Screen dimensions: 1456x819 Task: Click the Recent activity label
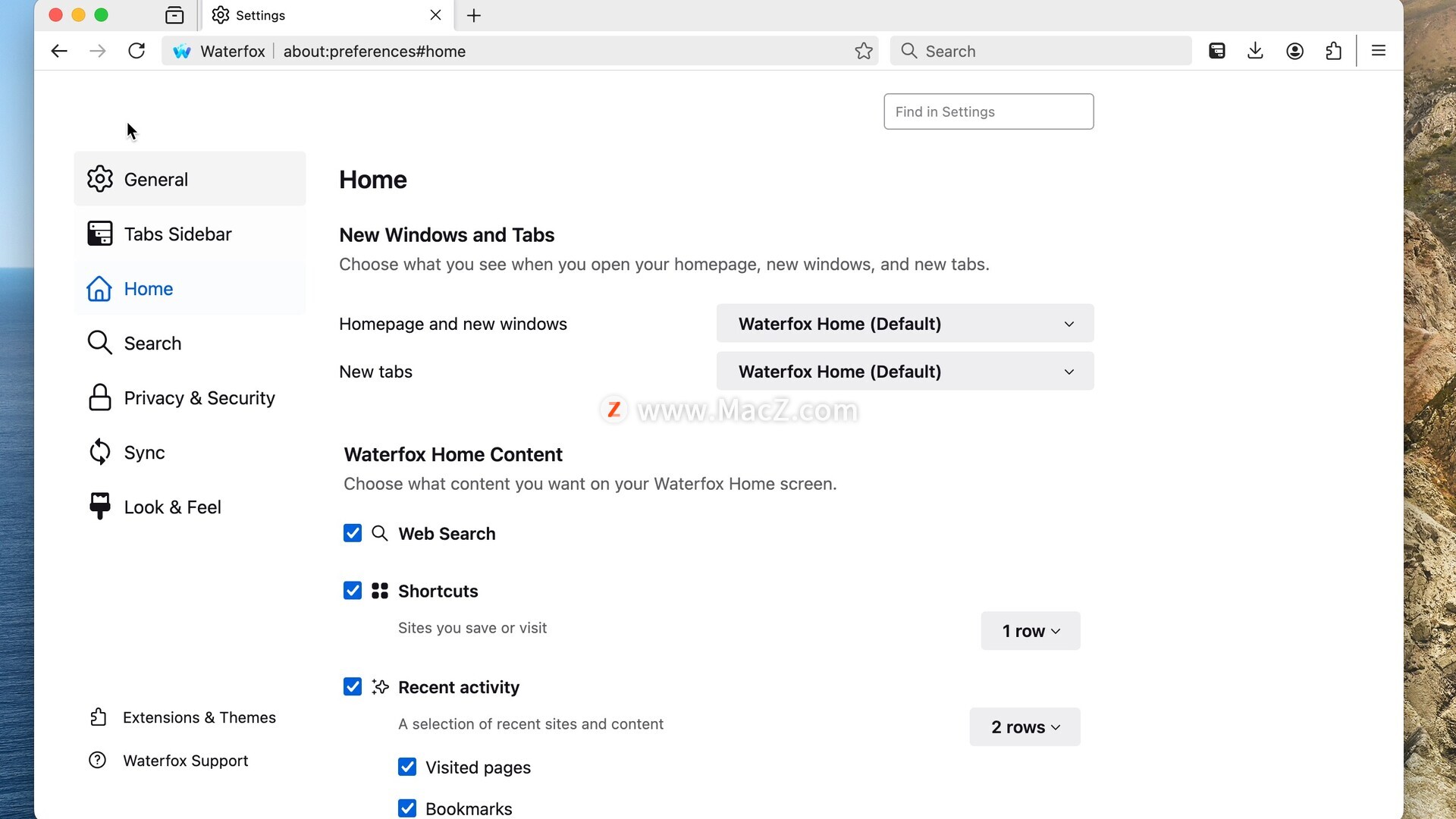[x=459, y=687]
